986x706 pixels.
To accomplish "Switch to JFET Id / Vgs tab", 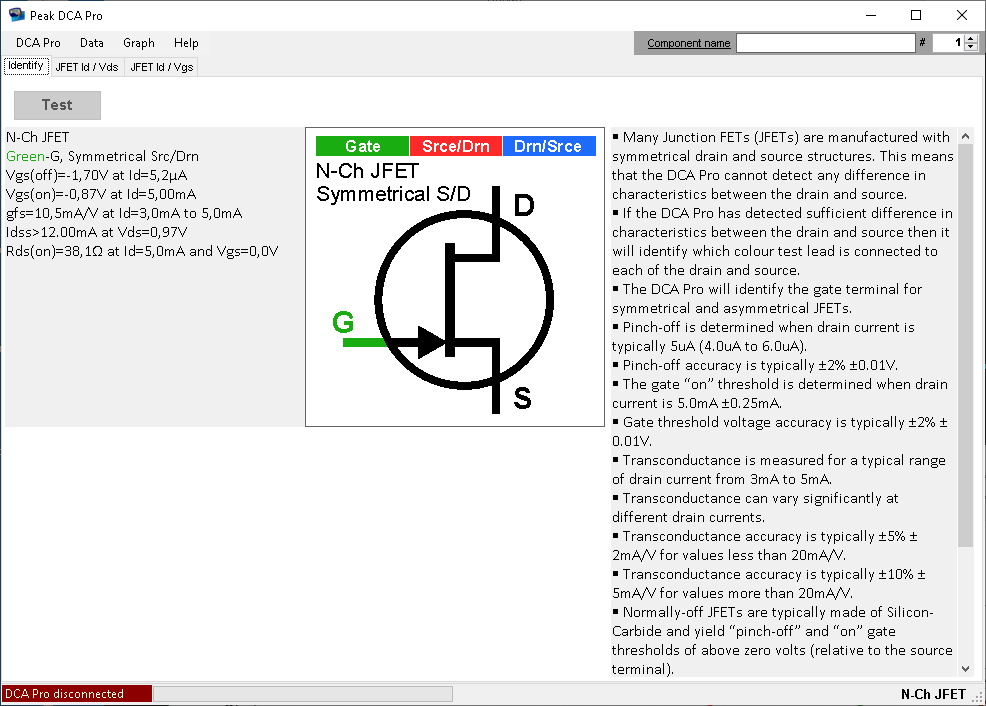I will click(161, 67).
